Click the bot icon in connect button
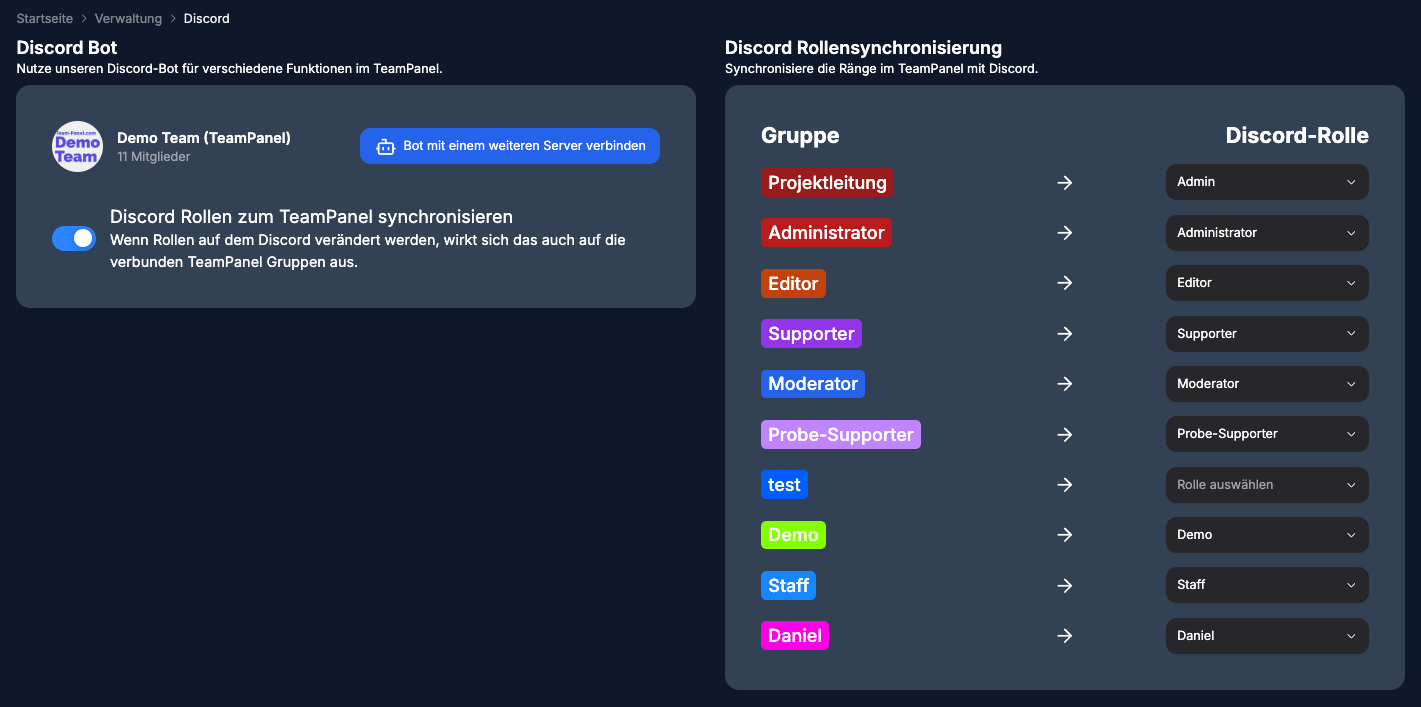 click(385, 146)
